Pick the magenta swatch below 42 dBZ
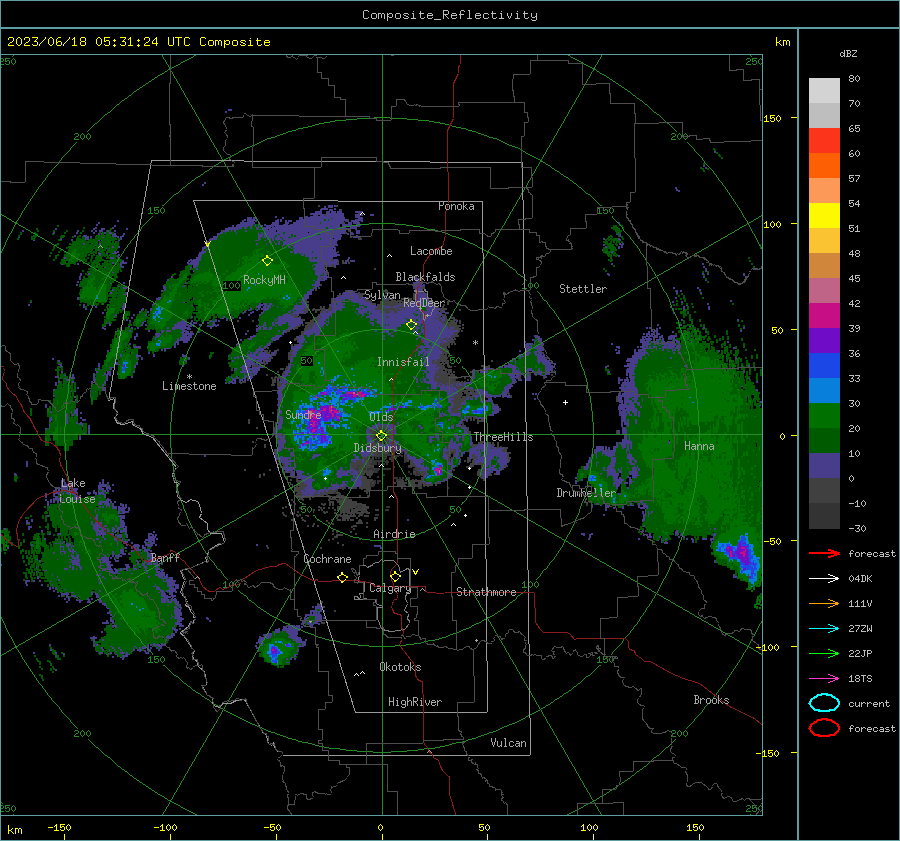This screenshot has height=841, width=900. (824, 316)
